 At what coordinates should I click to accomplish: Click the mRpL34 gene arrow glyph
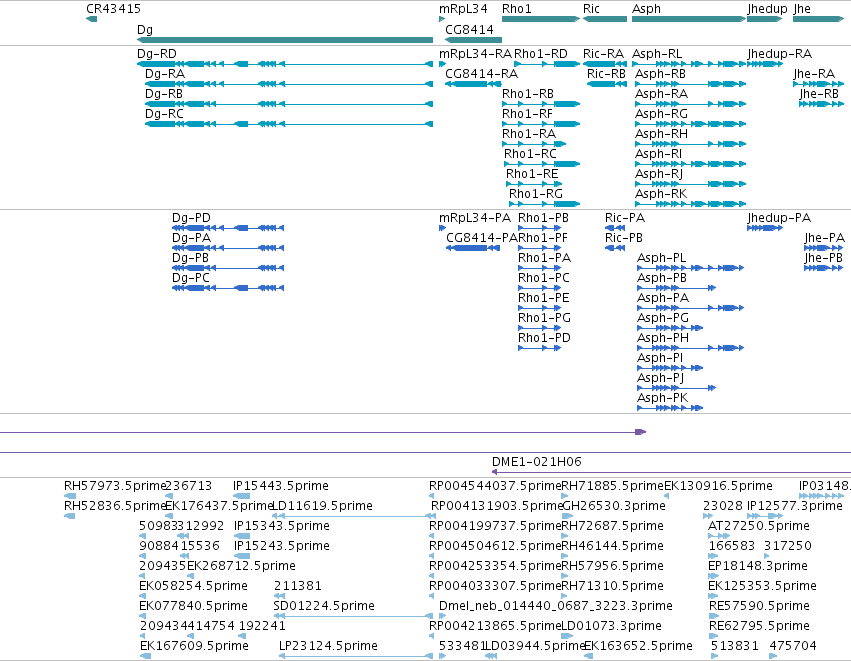pos(442,19)
